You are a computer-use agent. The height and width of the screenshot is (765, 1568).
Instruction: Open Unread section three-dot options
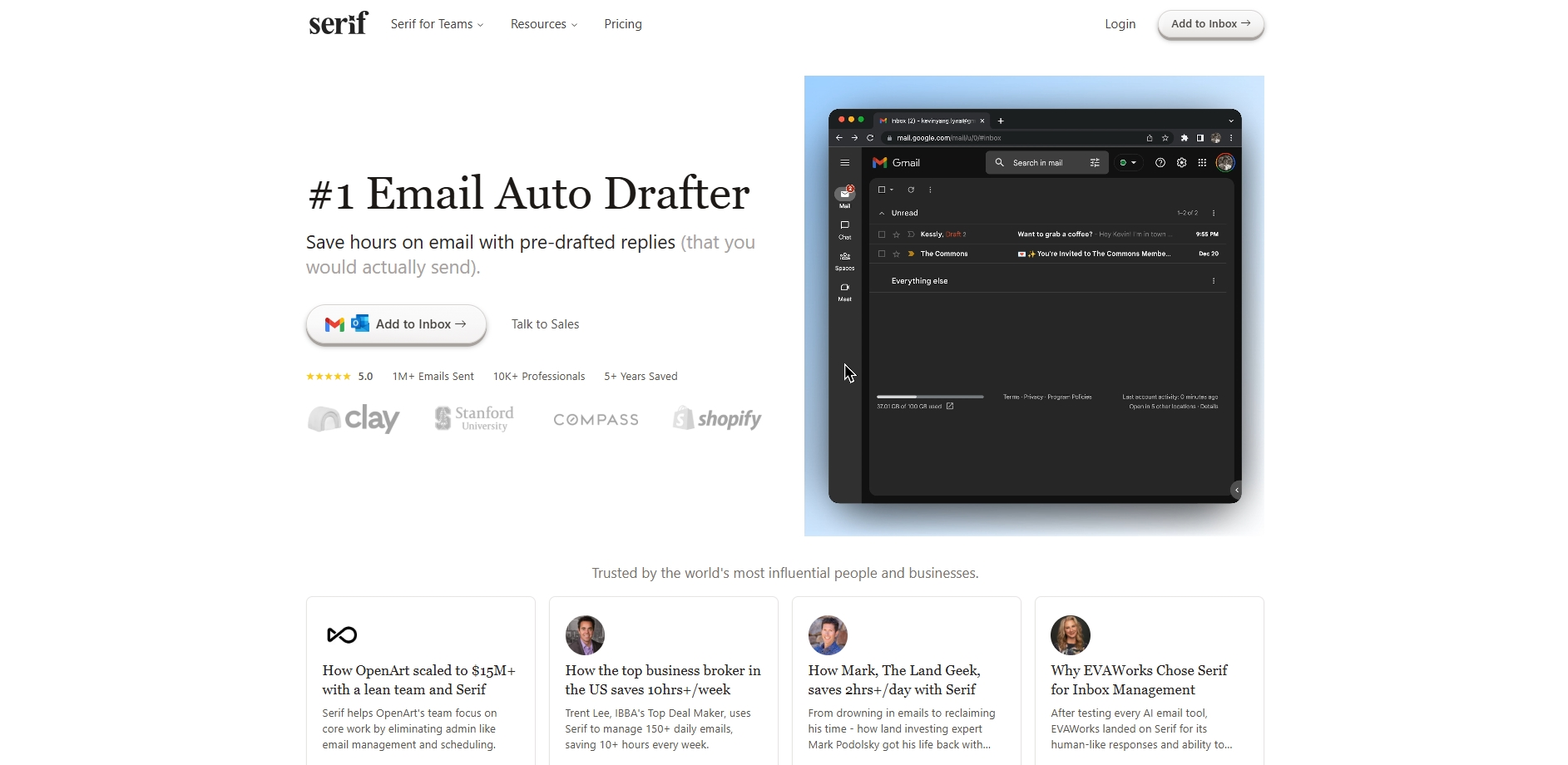pos(1214,213)
